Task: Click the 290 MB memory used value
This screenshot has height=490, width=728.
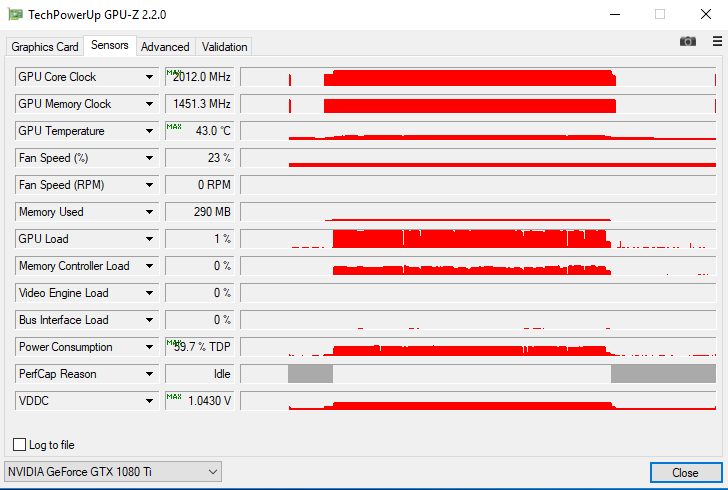Action: (200, 212)
